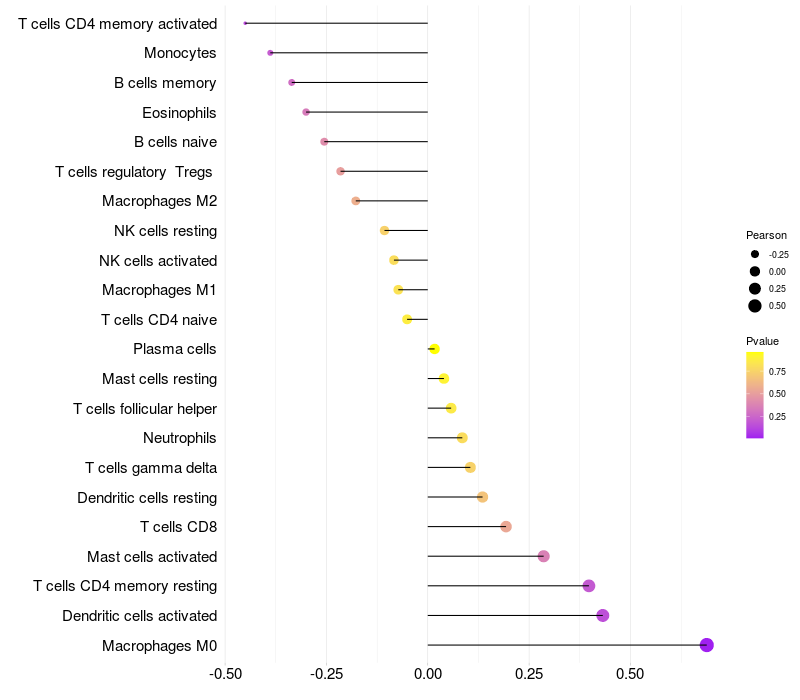
Task: Select the Eosinophils data point
Action: point(306,112)
